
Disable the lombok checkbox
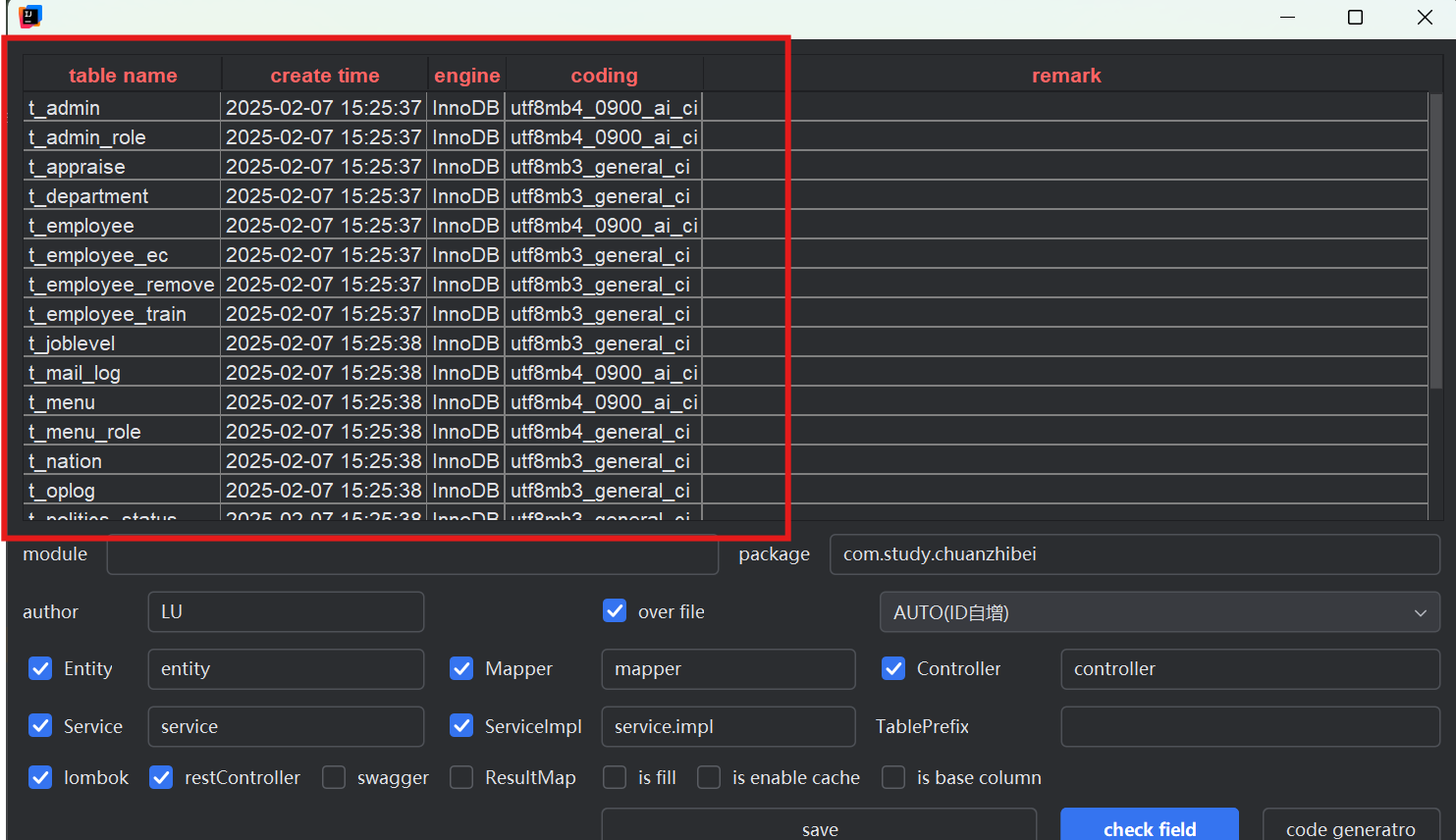(40, 776)
